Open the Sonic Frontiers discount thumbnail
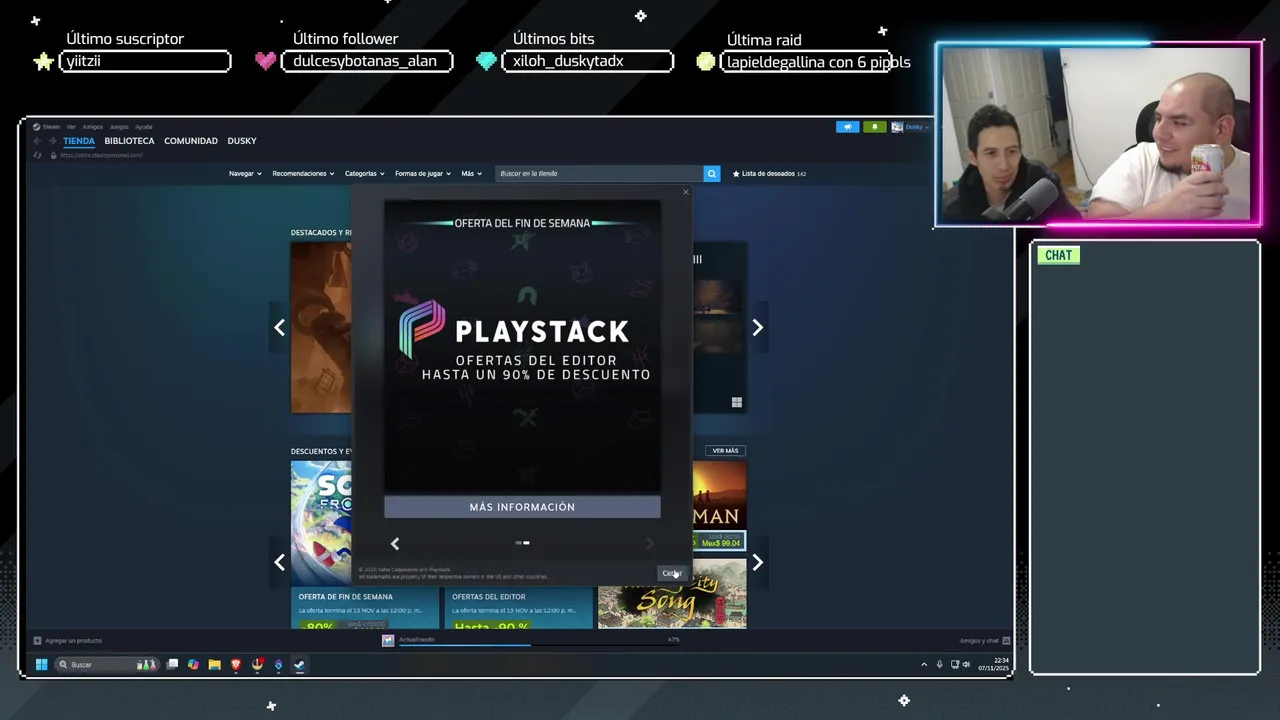 pyautogui.click(x=321, y=522)
